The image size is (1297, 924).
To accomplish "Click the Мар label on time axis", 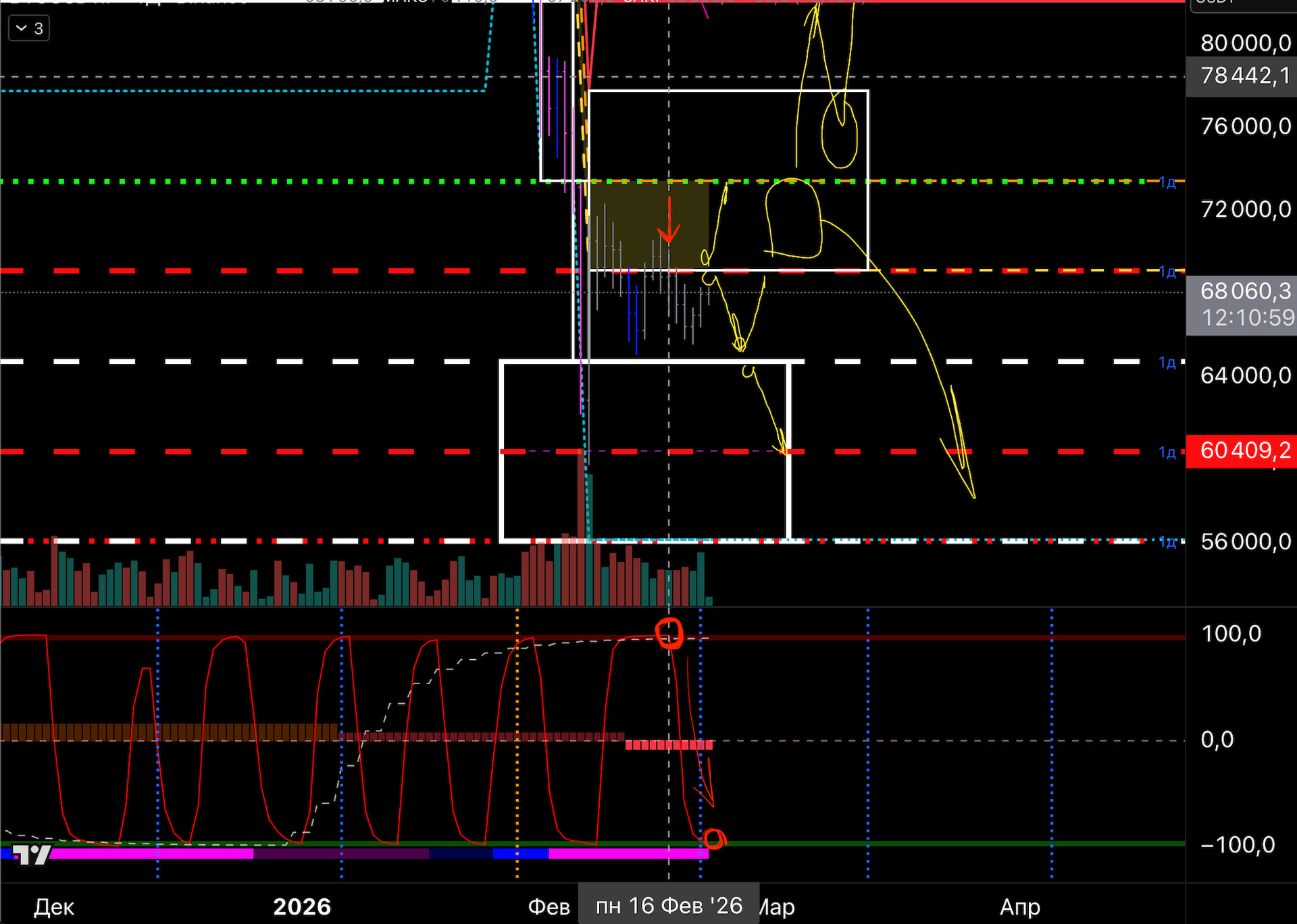I will click(x=777, y=906).
